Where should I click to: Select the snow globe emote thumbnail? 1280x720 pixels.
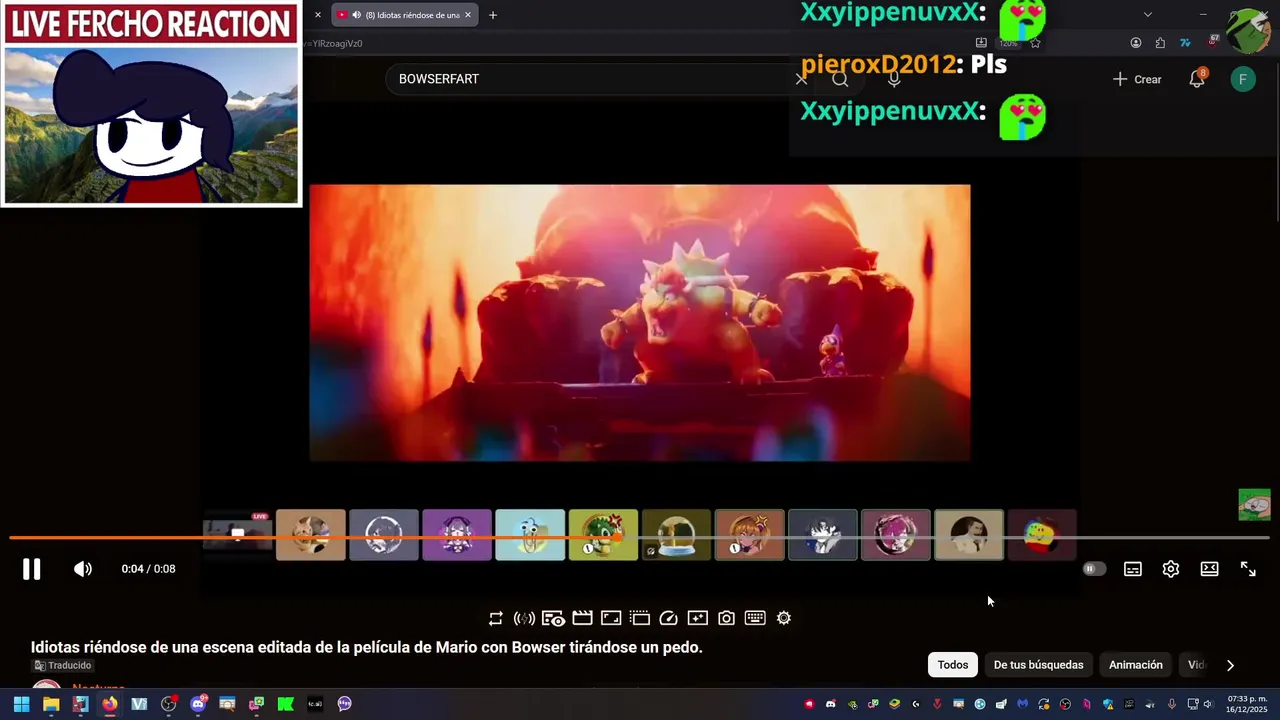676,534
